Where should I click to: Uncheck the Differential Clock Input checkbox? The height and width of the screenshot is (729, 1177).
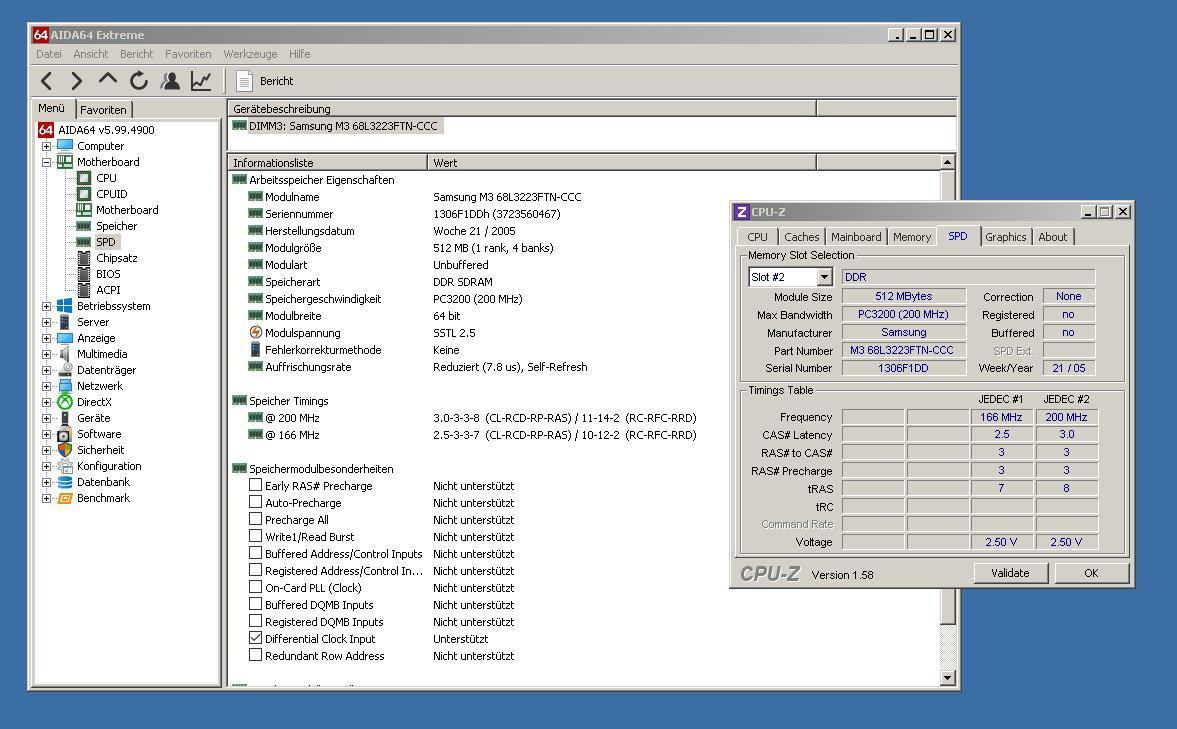255,638
